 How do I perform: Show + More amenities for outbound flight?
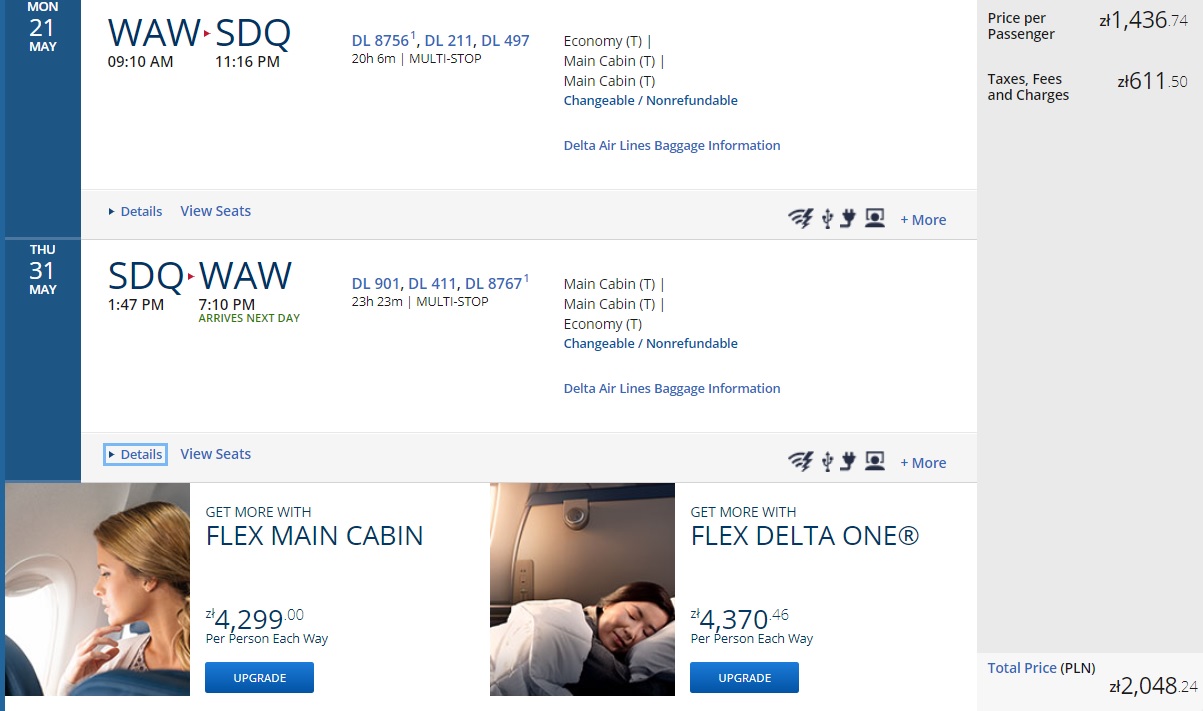(923, 220)
